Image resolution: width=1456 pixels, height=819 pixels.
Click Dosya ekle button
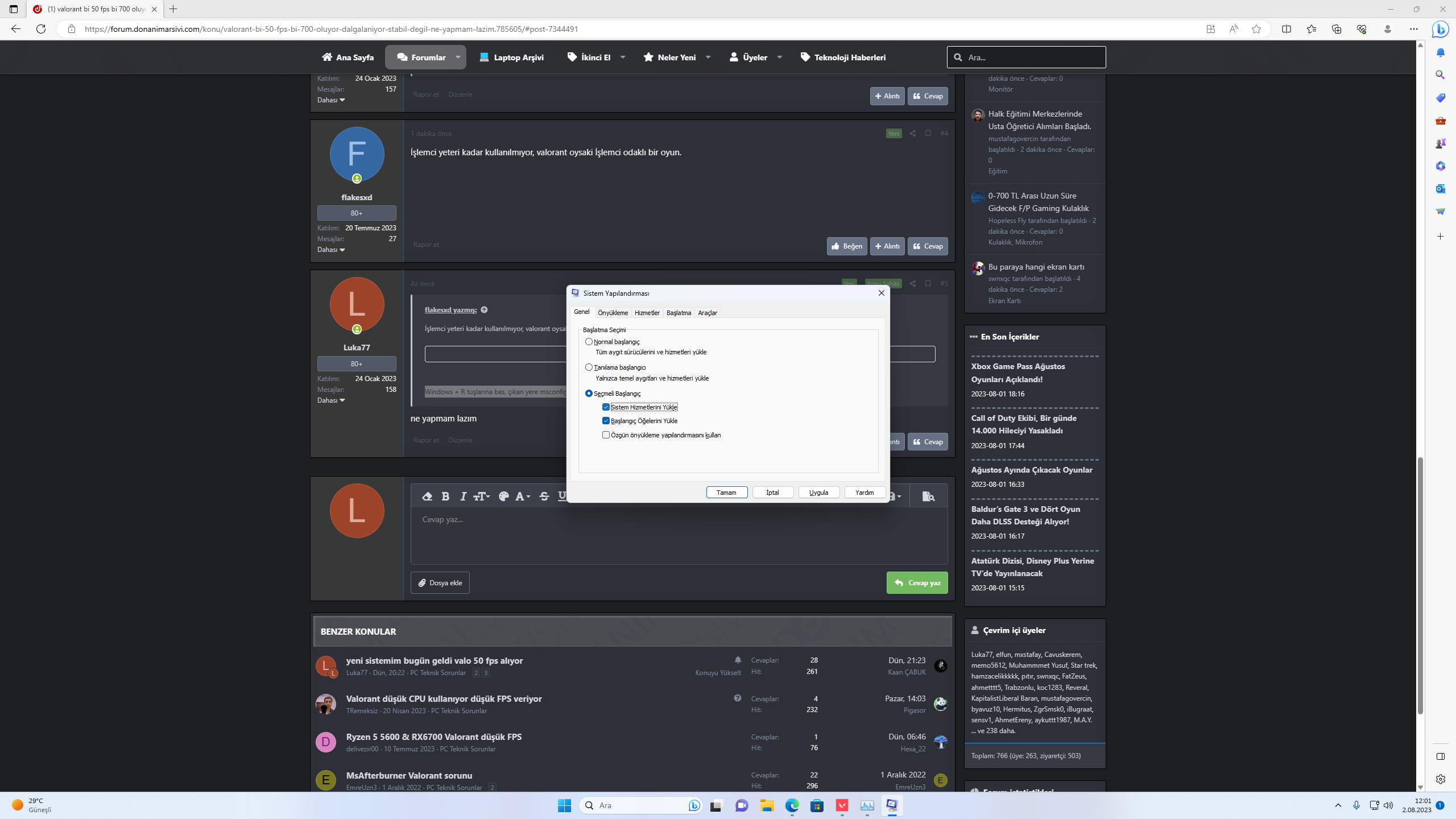pyautogui.click(x=440, y=582)
